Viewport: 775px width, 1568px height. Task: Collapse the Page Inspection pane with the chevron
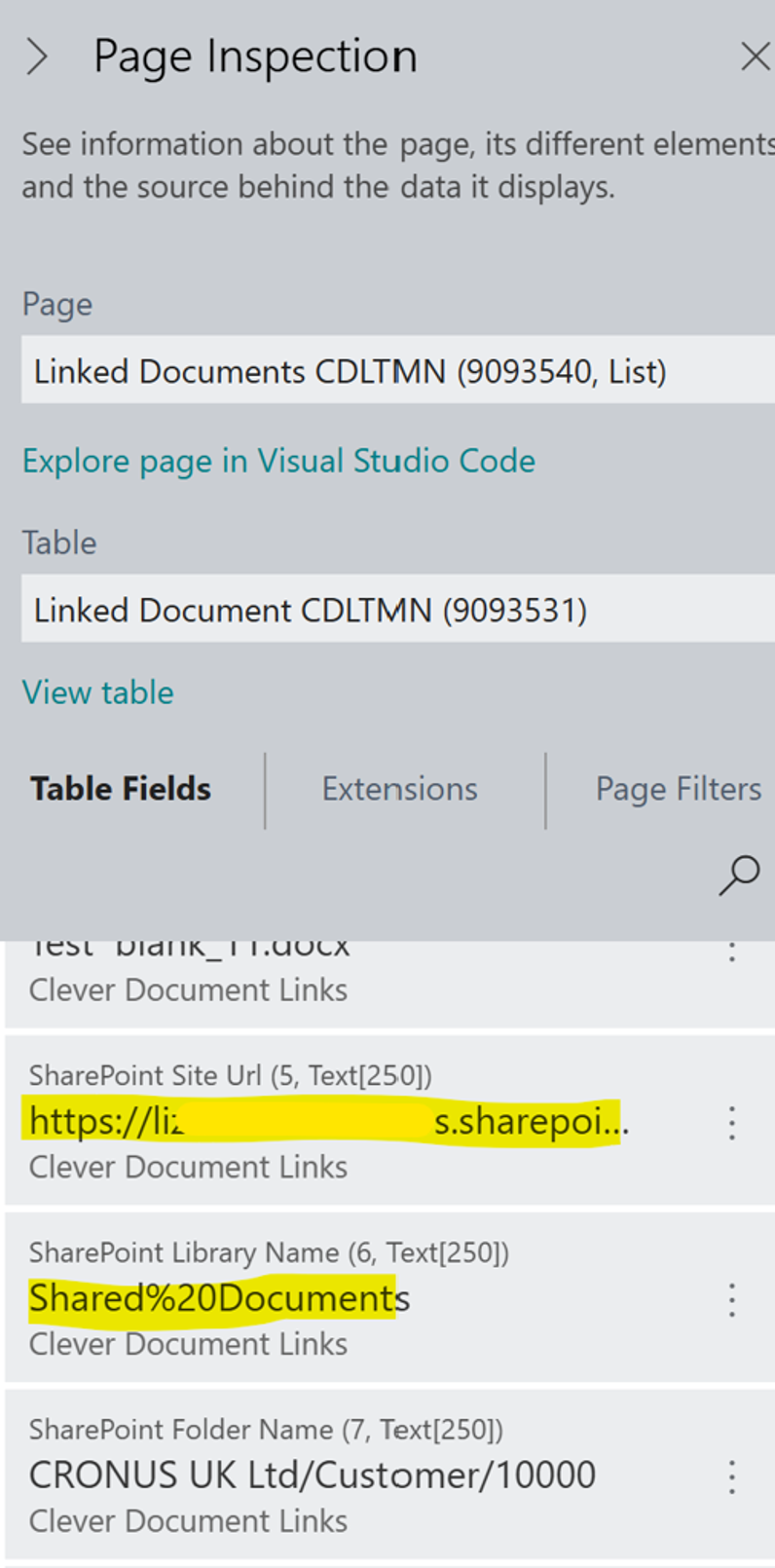pos(37,57)
